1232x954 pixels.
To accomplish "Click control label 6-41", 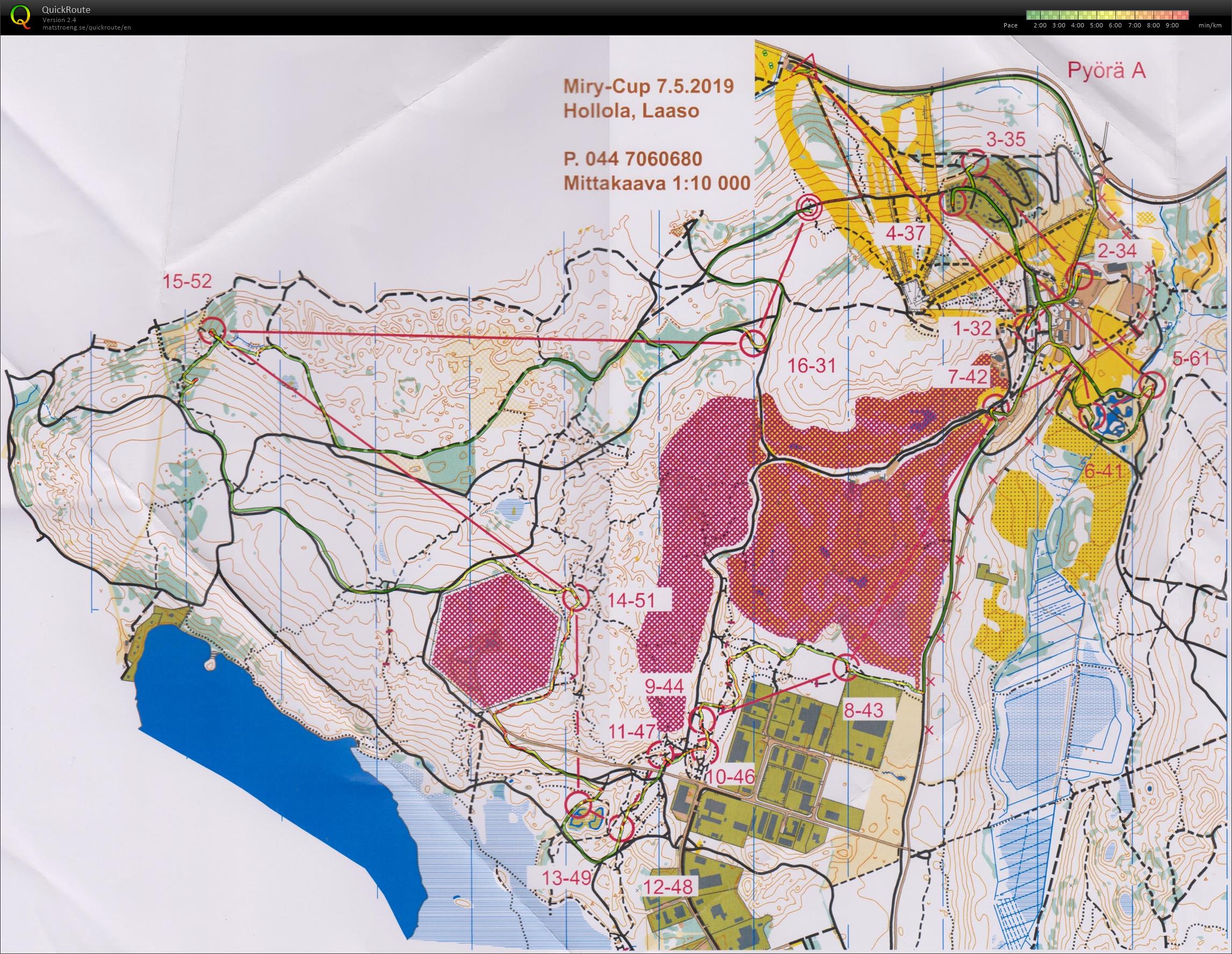I will [x=1105, y=472].
